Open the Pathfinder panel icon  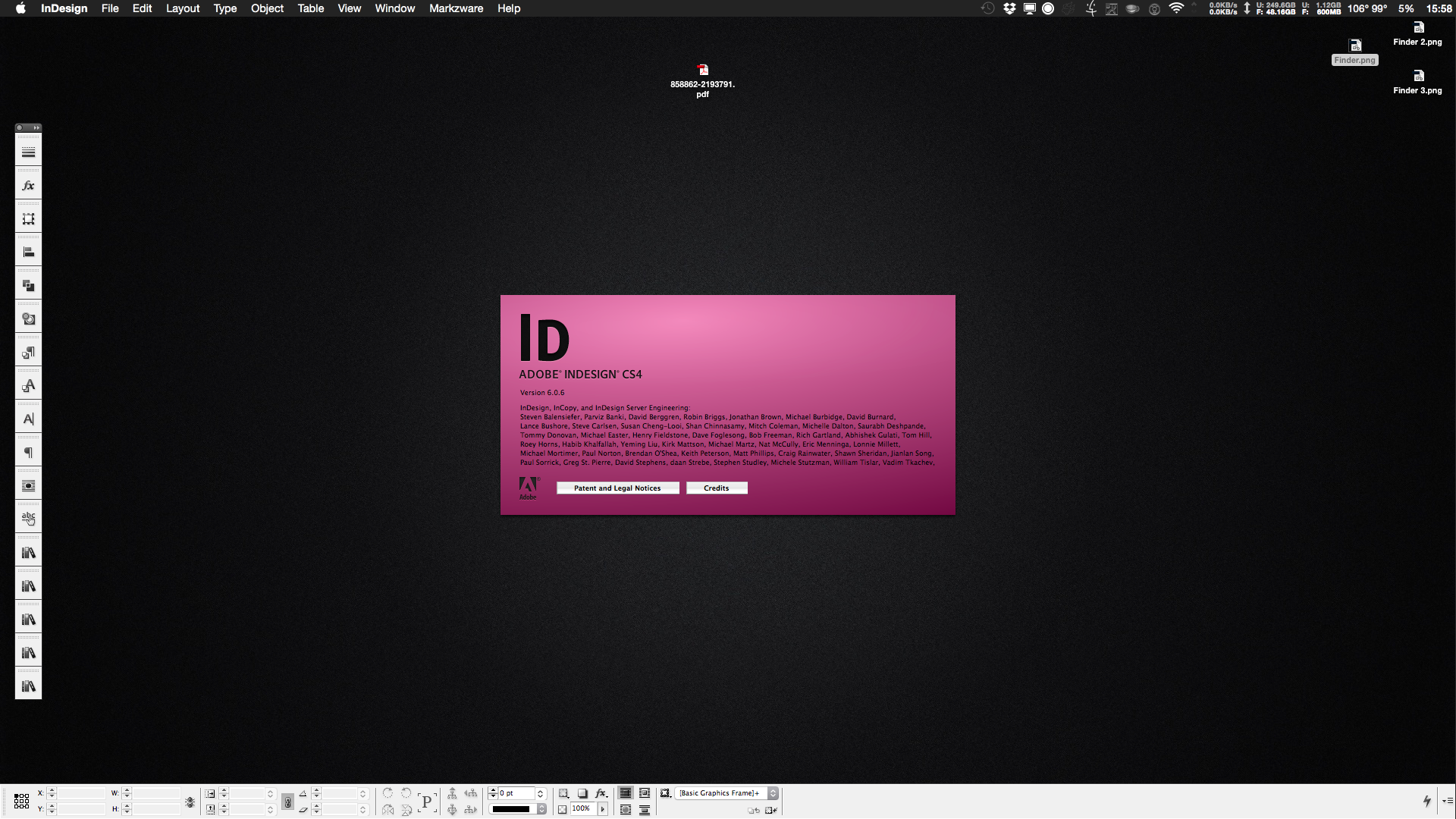click(x=28, y=286)
